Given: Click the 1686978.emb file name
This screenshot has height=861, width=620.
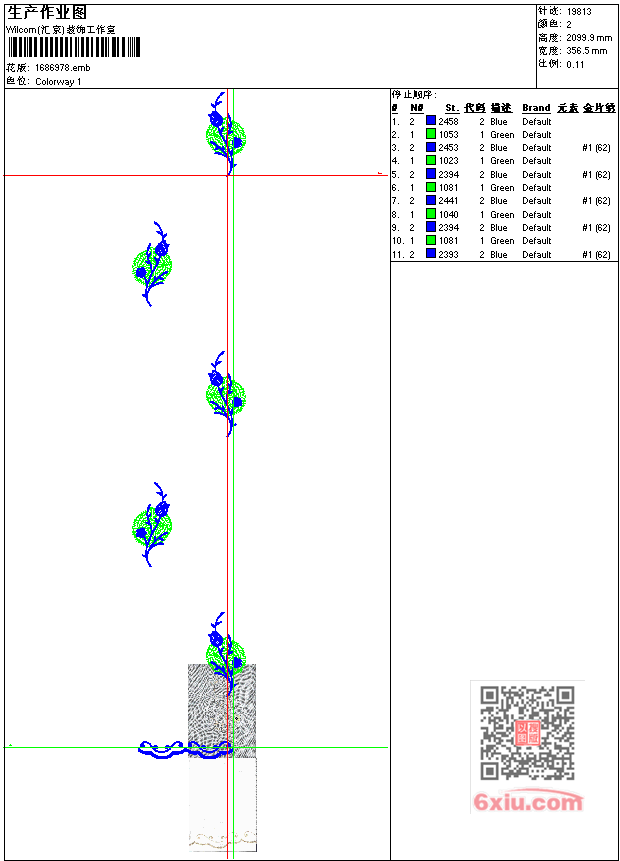Looking at the screenshot, I should point(63,68).
